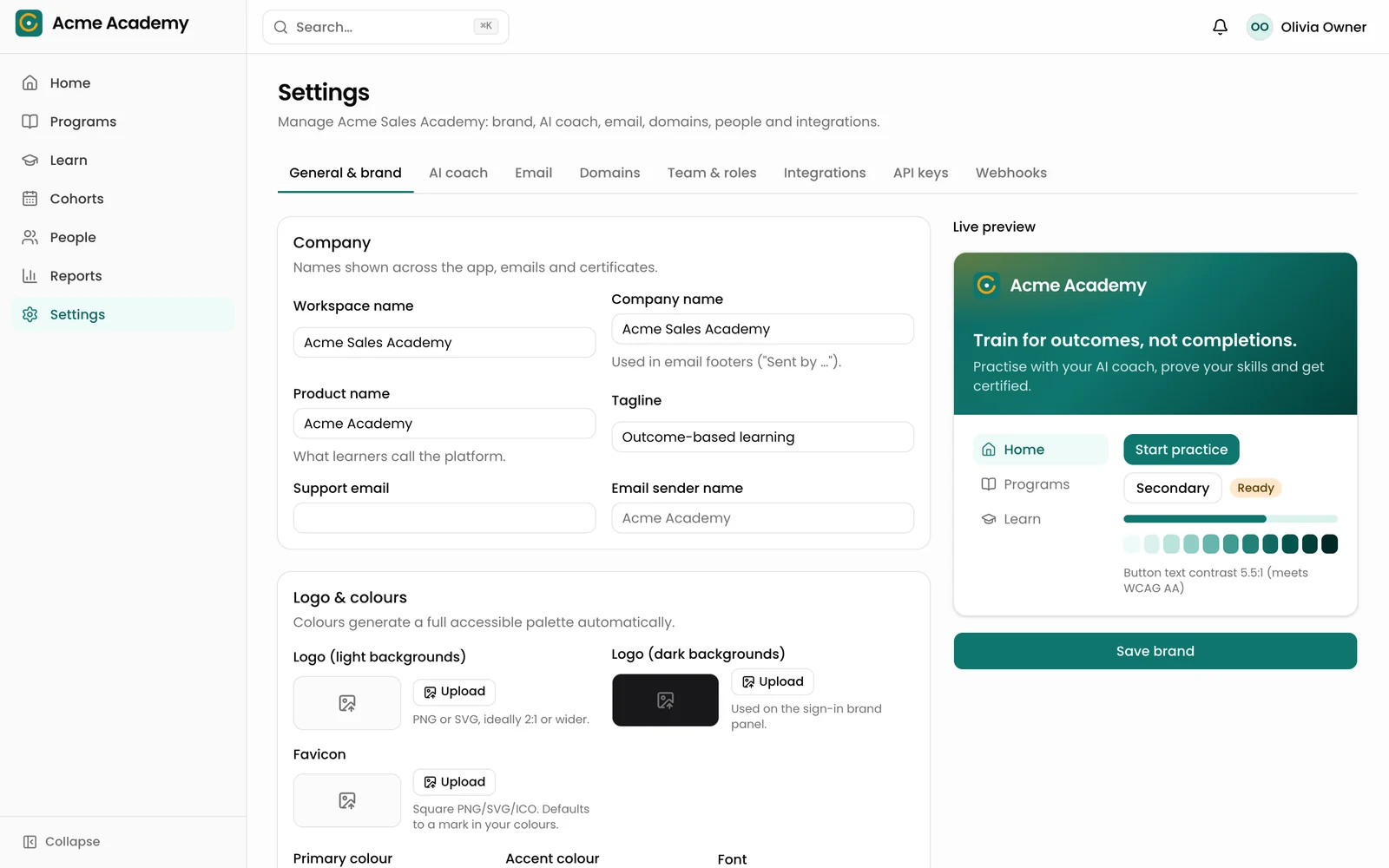Focus the Workspace name field
Viewport: 1389px width, 868px height.
[444, 342]
